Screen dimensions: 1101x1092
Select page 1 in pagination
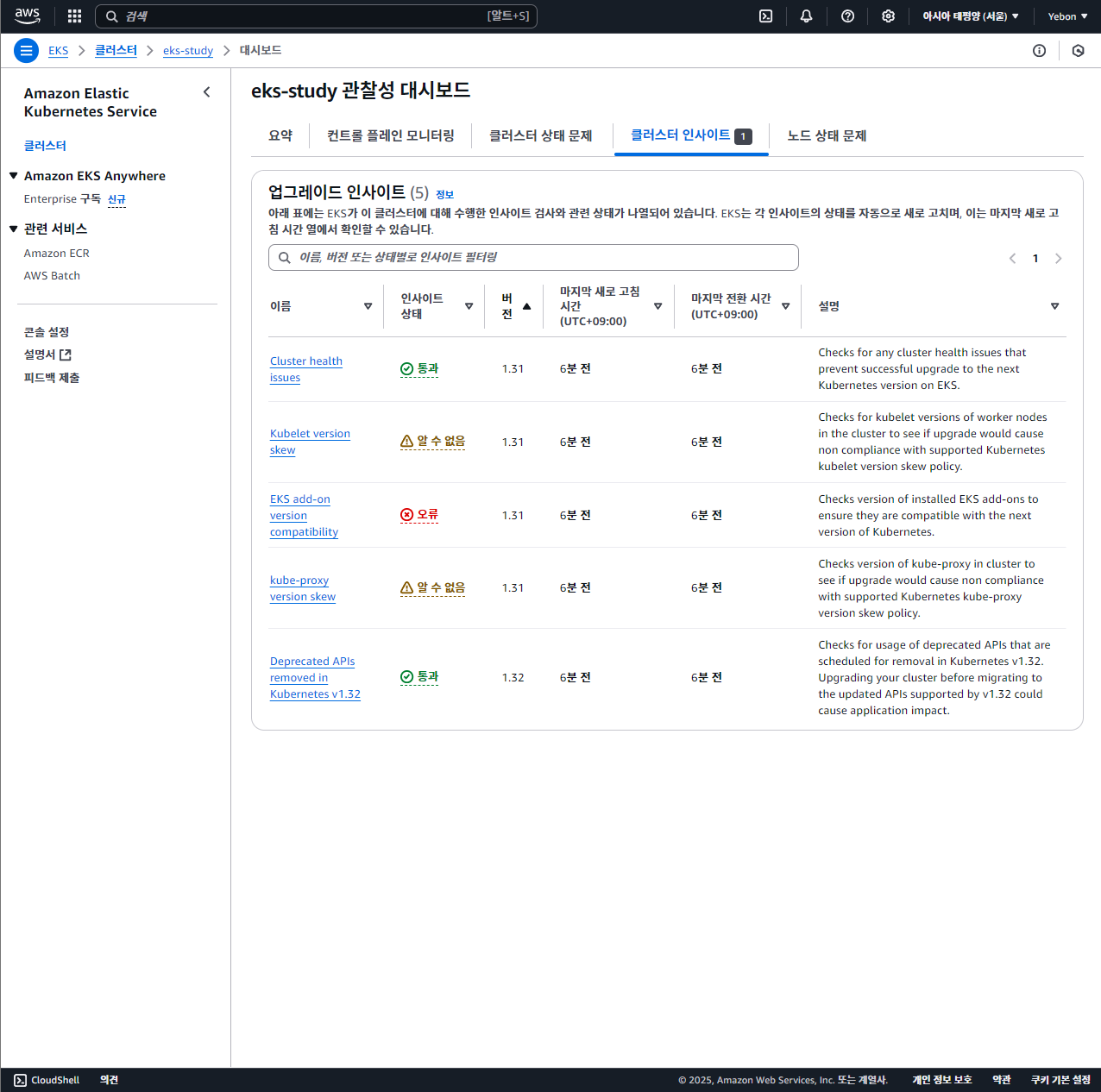tap(1035, 259)
